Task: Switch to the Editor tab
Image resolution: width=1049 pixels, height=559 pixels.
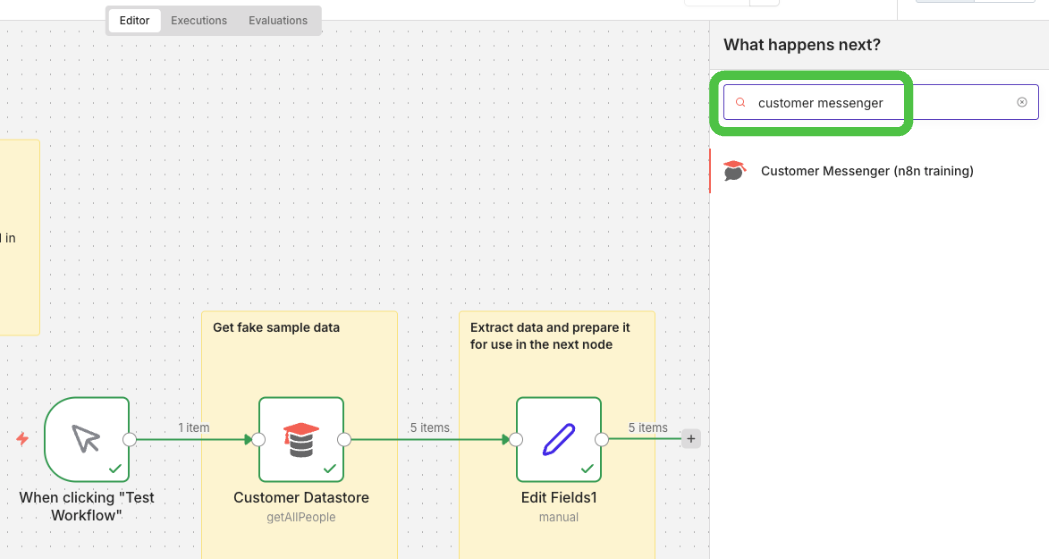Action: coord(134,20)
